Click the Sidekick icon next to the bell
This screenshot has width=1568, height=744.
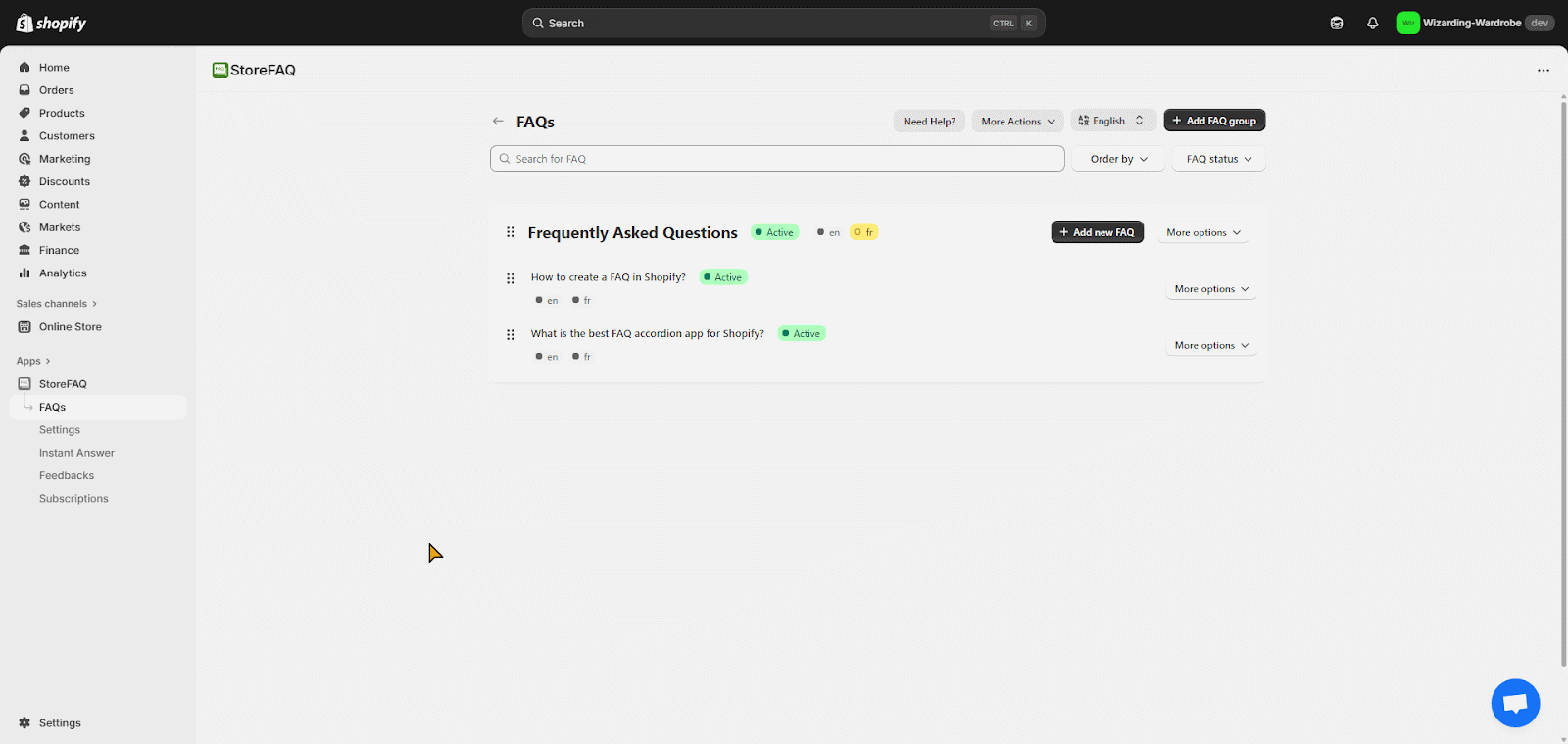tap(1337, 23)
